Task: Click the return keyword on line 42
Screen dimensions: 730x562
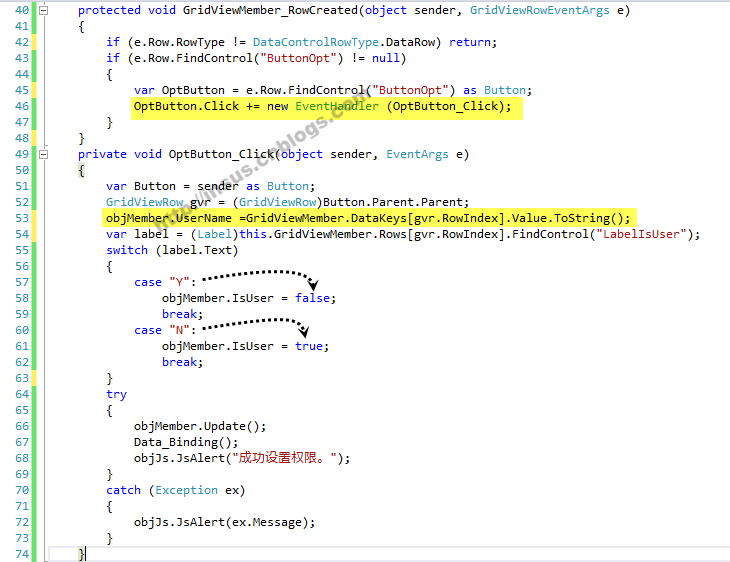Action: (x=469, y=42)
